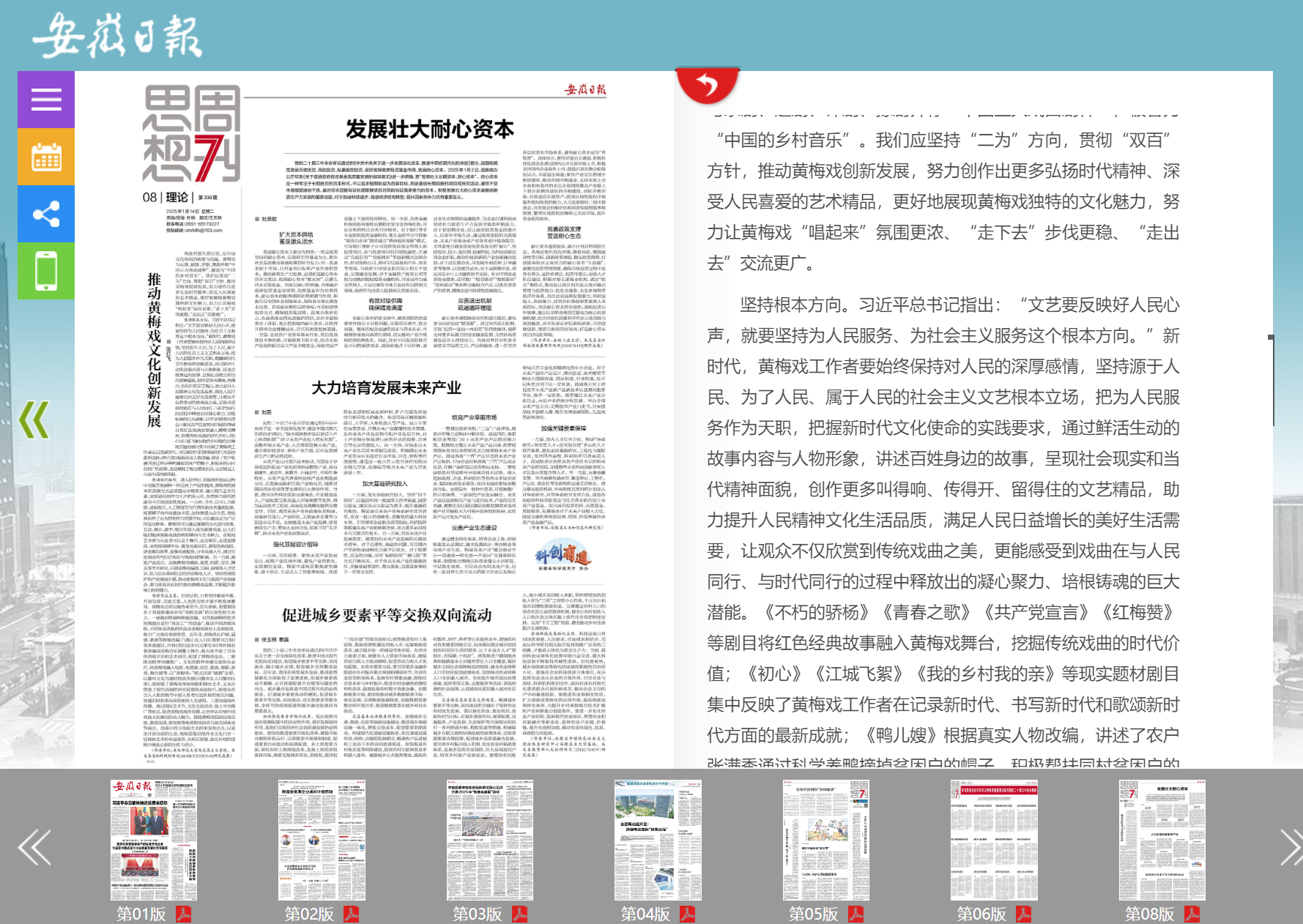The height and width of the screenshot is (924, 1303).
Task: Open article 大力培育发展未来产业
Action: tap(386, 387)
